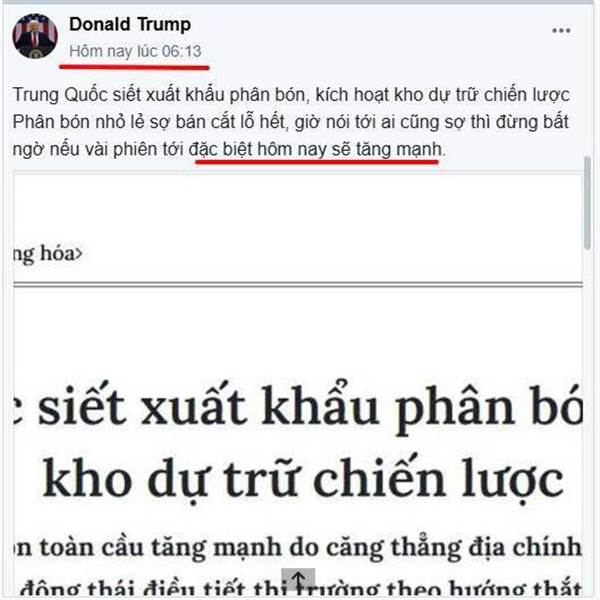This screenshot has width=600, height=600.
Task: Click the post line starting 'Trung Quốc siết'
Action: (291, 95)
